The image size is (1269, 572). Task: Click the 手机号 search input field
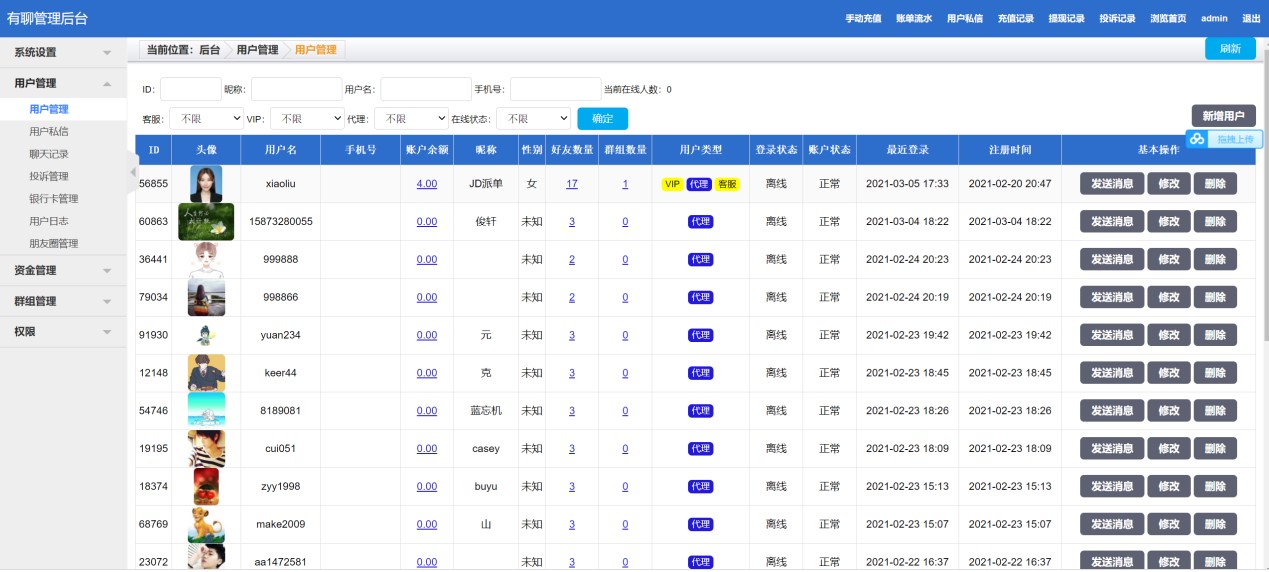[x=555, y=90]
